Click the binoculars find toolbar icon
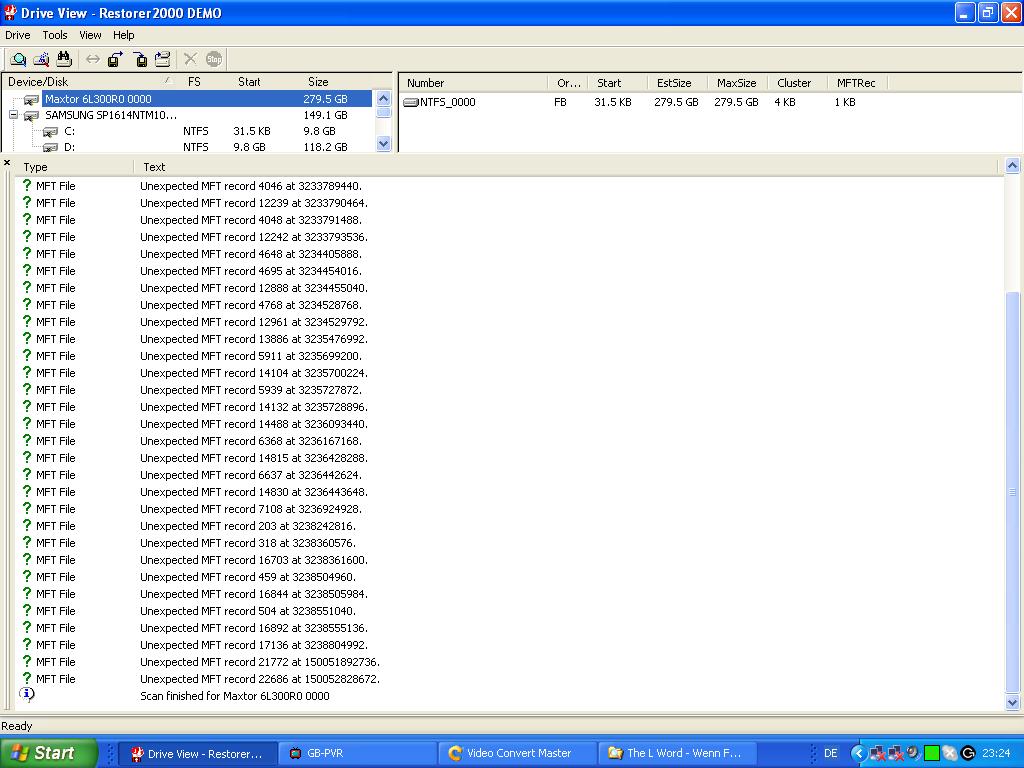Image resolution: width=1024 pixels, height=768 pixels. (63, 59)
